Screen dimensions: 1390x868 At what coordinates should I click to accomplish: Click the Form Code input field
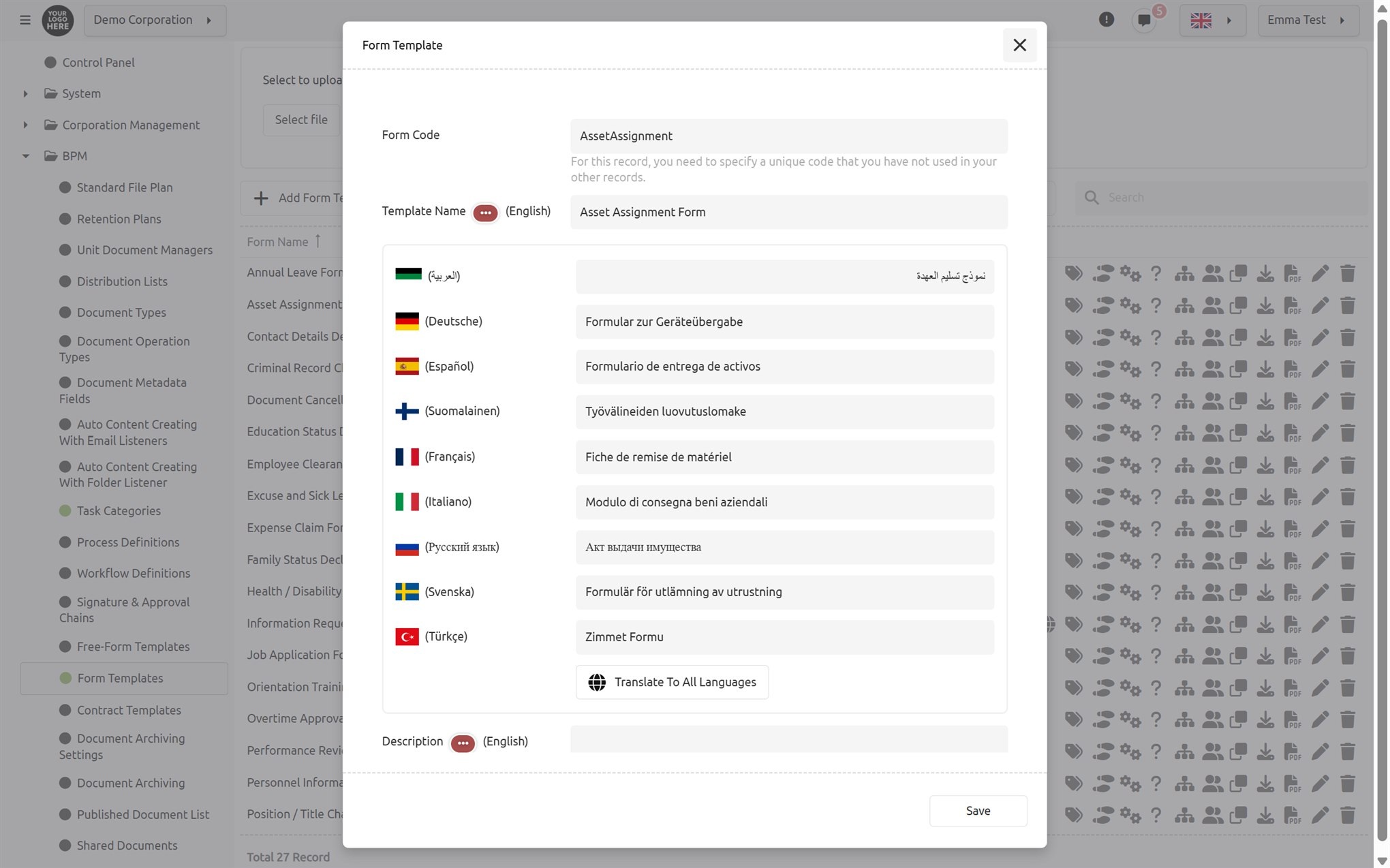pos(789,136)
